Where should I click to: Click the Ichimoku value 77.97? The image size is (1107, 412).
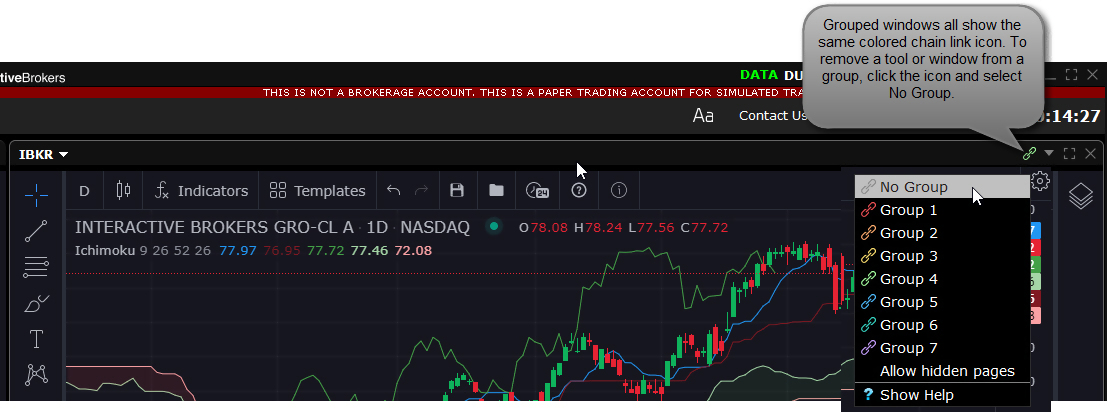[238, 250]
